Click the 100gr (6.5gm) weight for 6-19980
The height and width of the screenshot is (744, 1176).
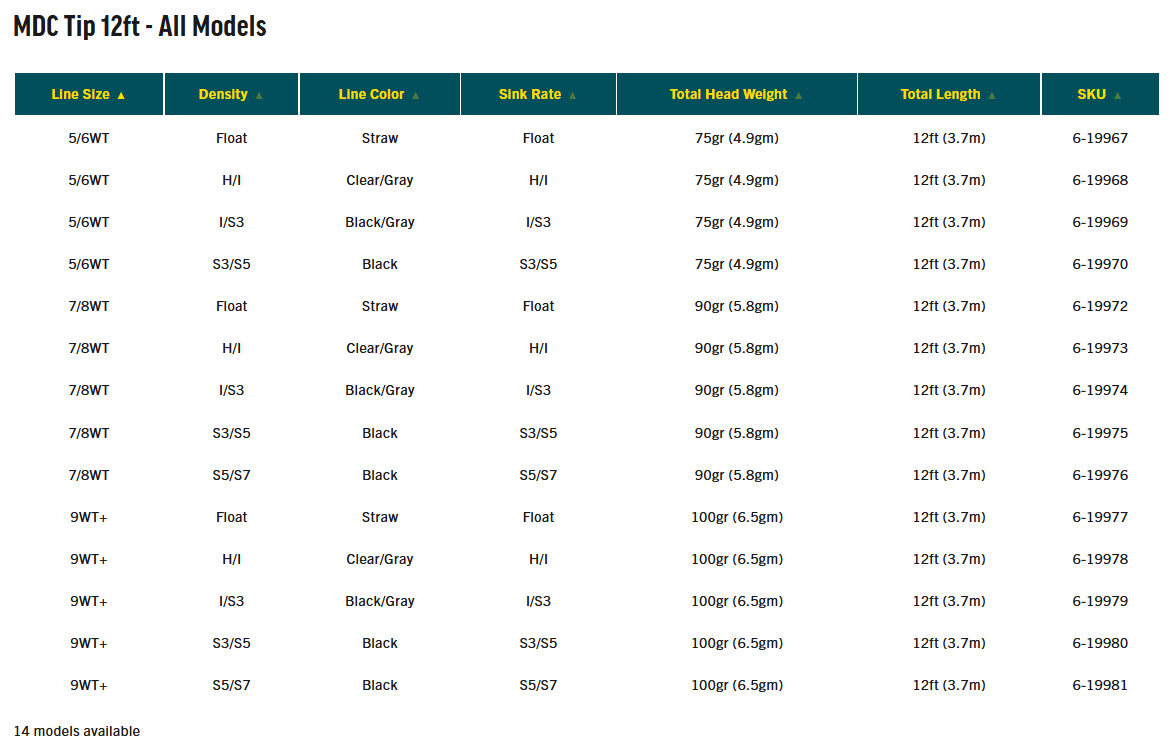point(736,643)
